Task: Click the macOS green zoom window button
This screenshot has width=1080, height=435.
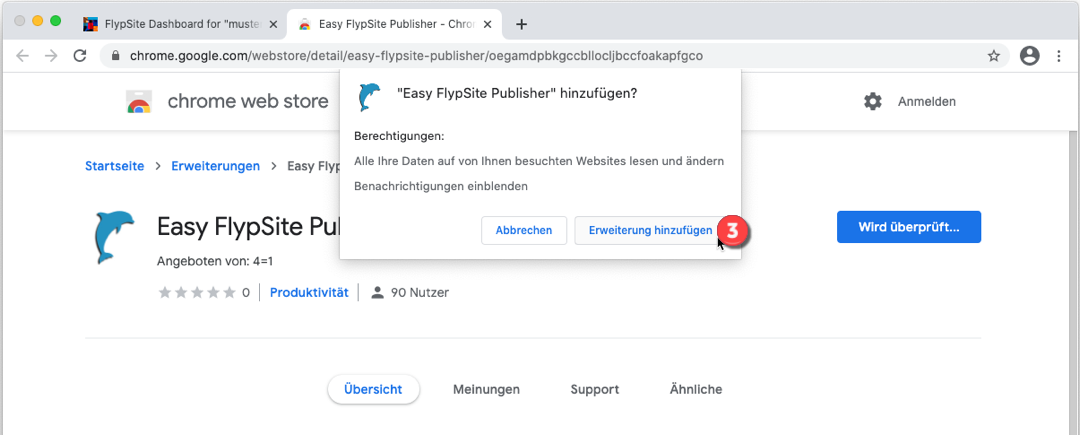Action: point(55,21)
